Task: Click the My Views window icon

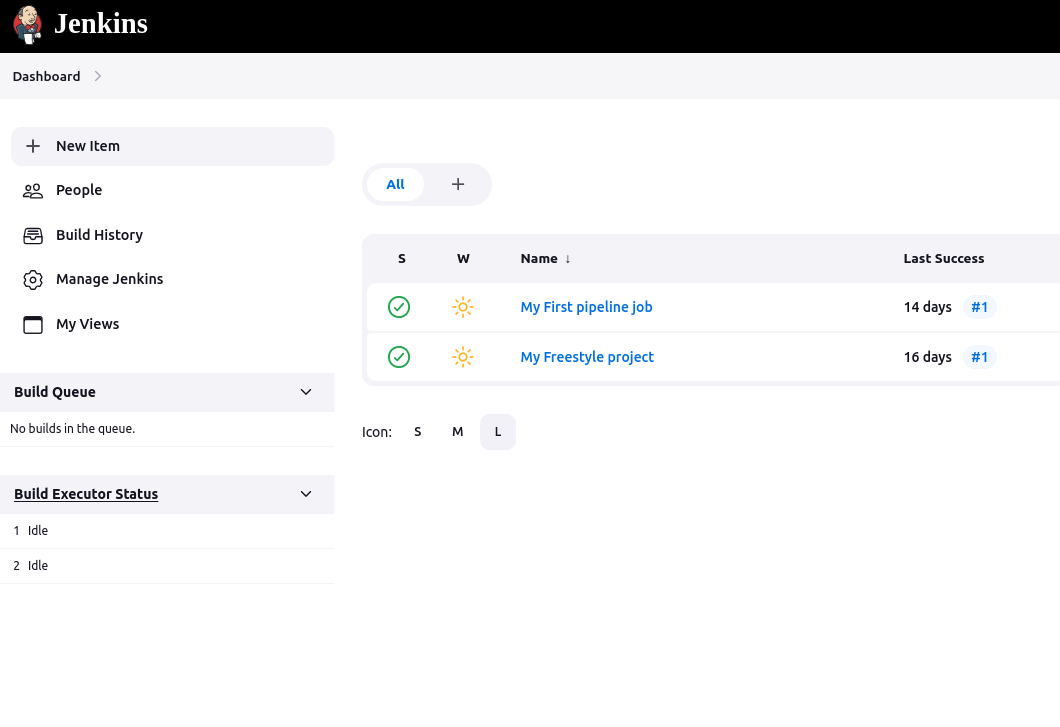Action: click(32, 325)
